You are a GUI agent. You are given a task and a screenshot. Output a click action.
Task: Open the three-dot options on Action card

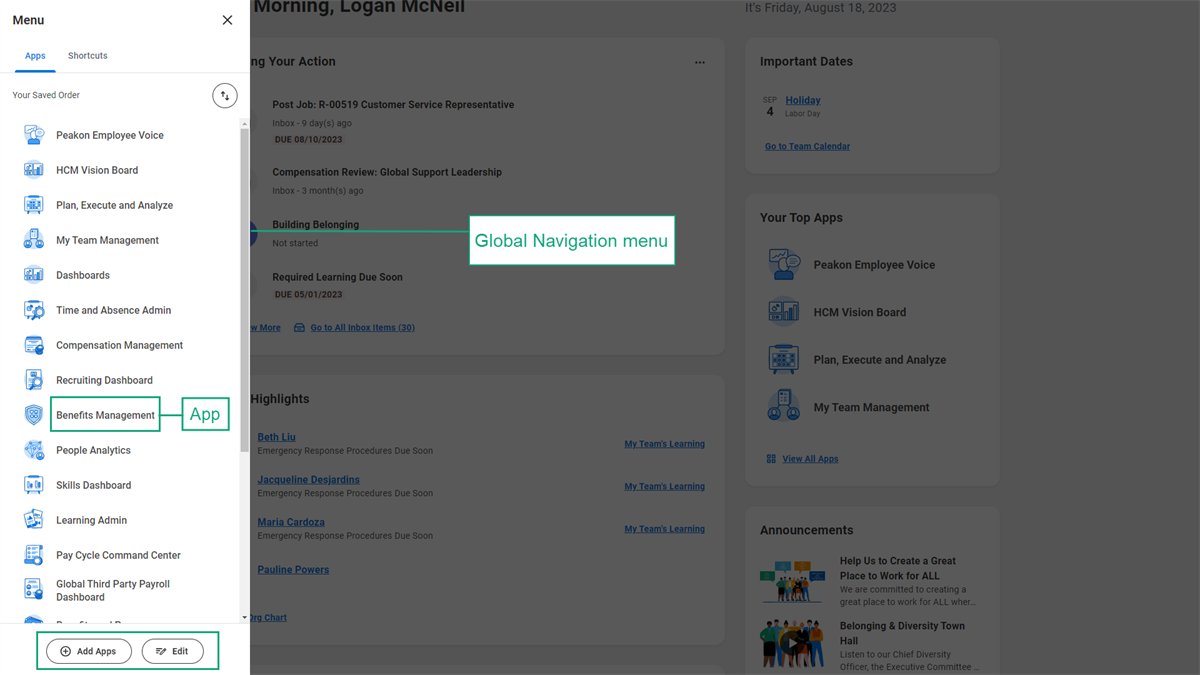(700, 62)
